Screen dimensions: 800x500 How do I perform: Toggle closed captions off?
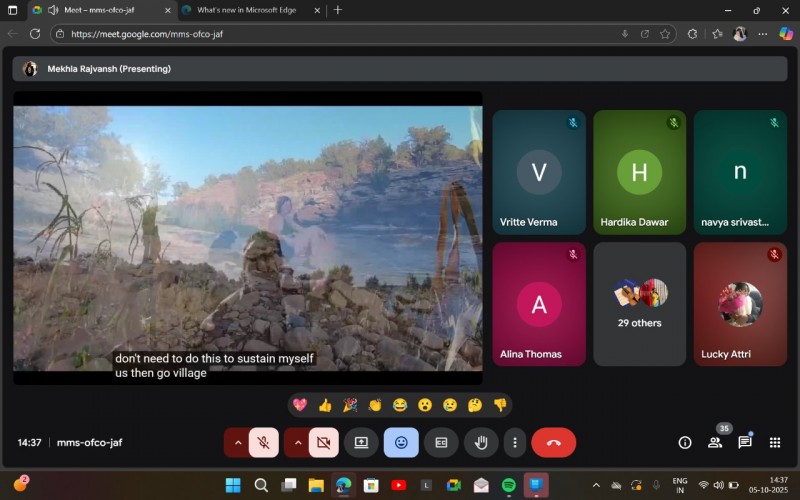[441, 442]
